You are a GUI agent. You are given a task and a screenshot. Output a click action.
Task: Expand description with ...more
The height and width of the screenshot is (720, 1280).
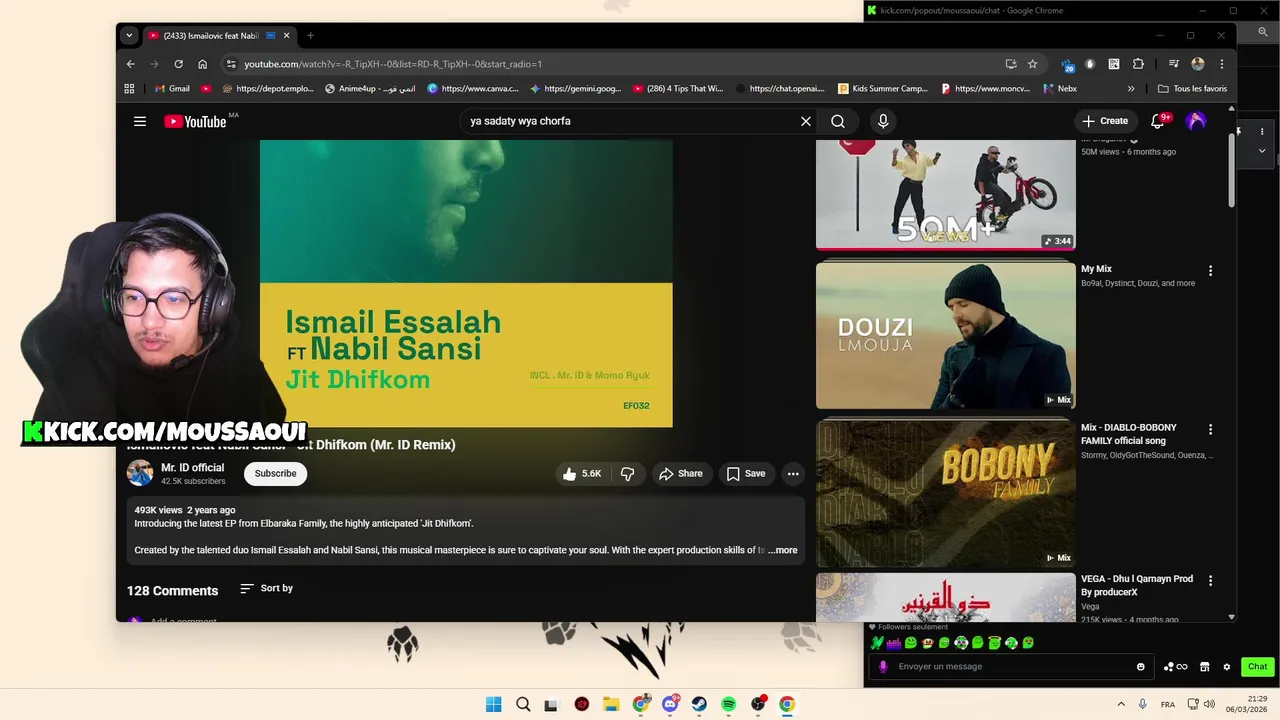(783, 550)
